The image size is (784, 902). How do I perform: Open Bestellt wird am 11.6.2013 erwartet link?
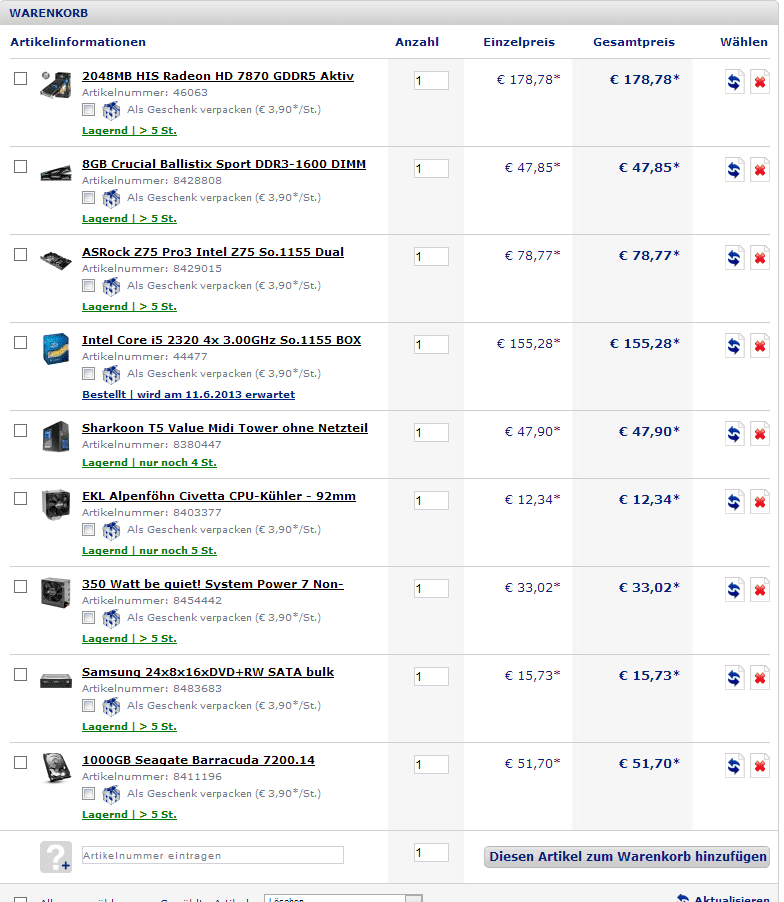[188, 395]
